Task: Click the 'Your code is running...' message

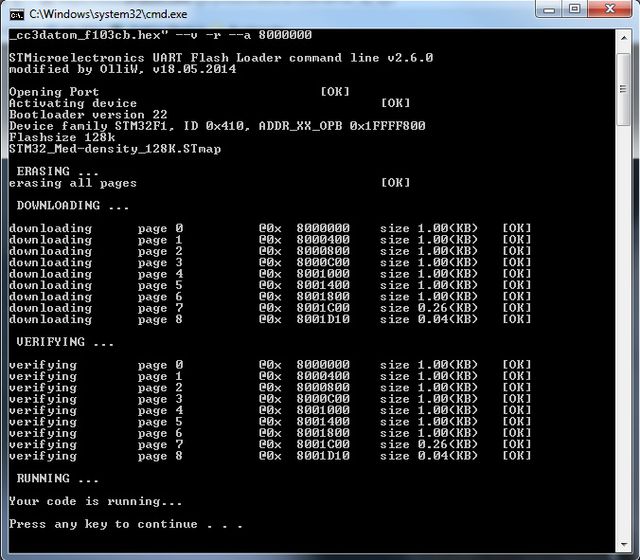Action: [95, 501]
